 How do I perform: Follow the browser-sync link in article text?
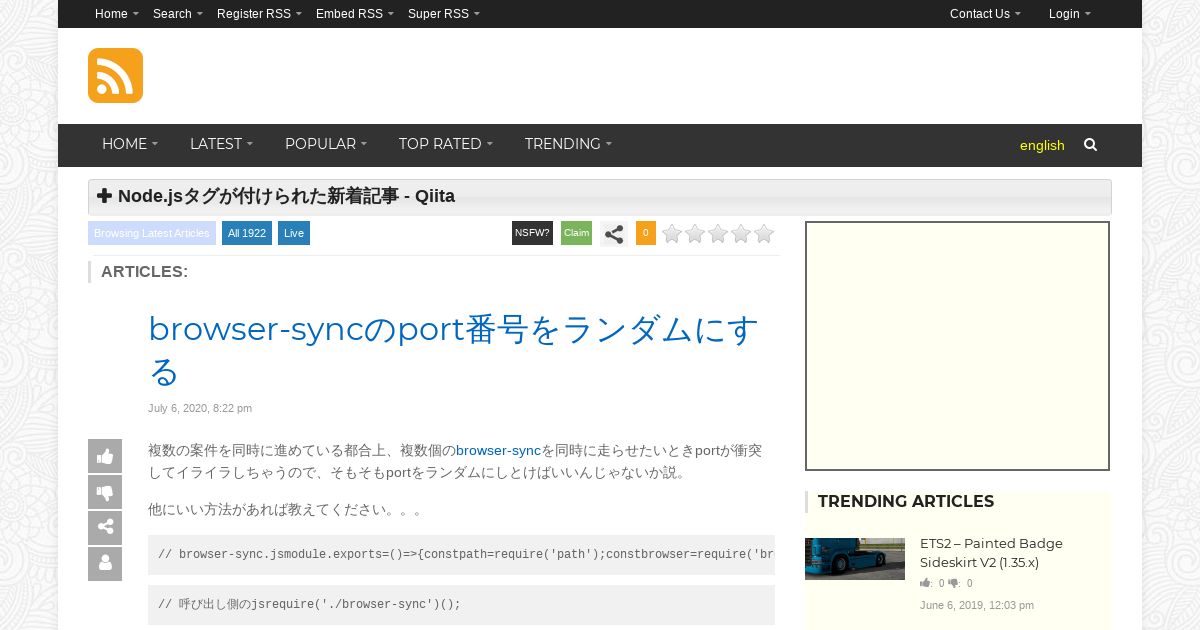coord(498,451)
